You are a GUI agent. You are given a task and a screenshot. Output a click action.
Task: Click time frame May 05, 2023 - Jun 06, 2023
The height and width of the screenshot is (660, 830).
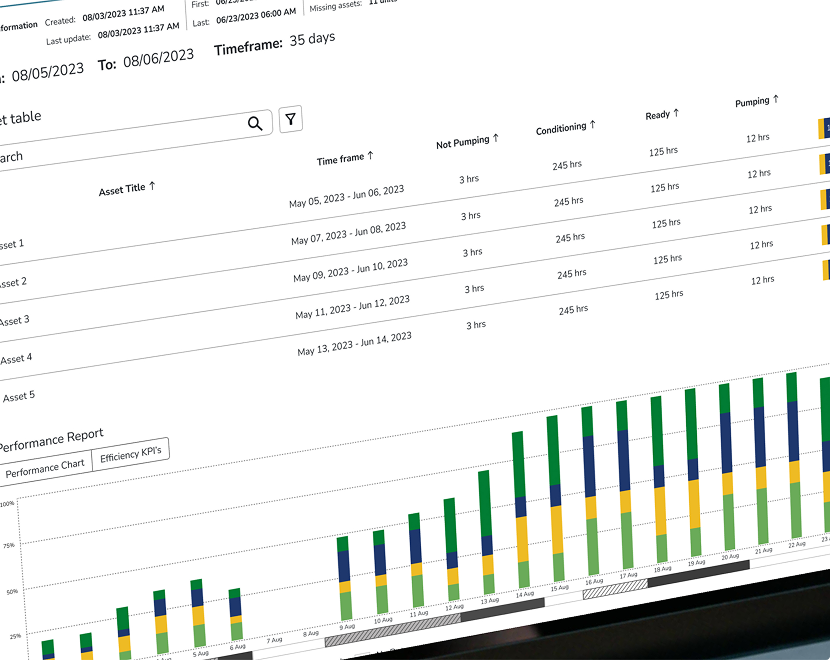[x=346, y=196]
